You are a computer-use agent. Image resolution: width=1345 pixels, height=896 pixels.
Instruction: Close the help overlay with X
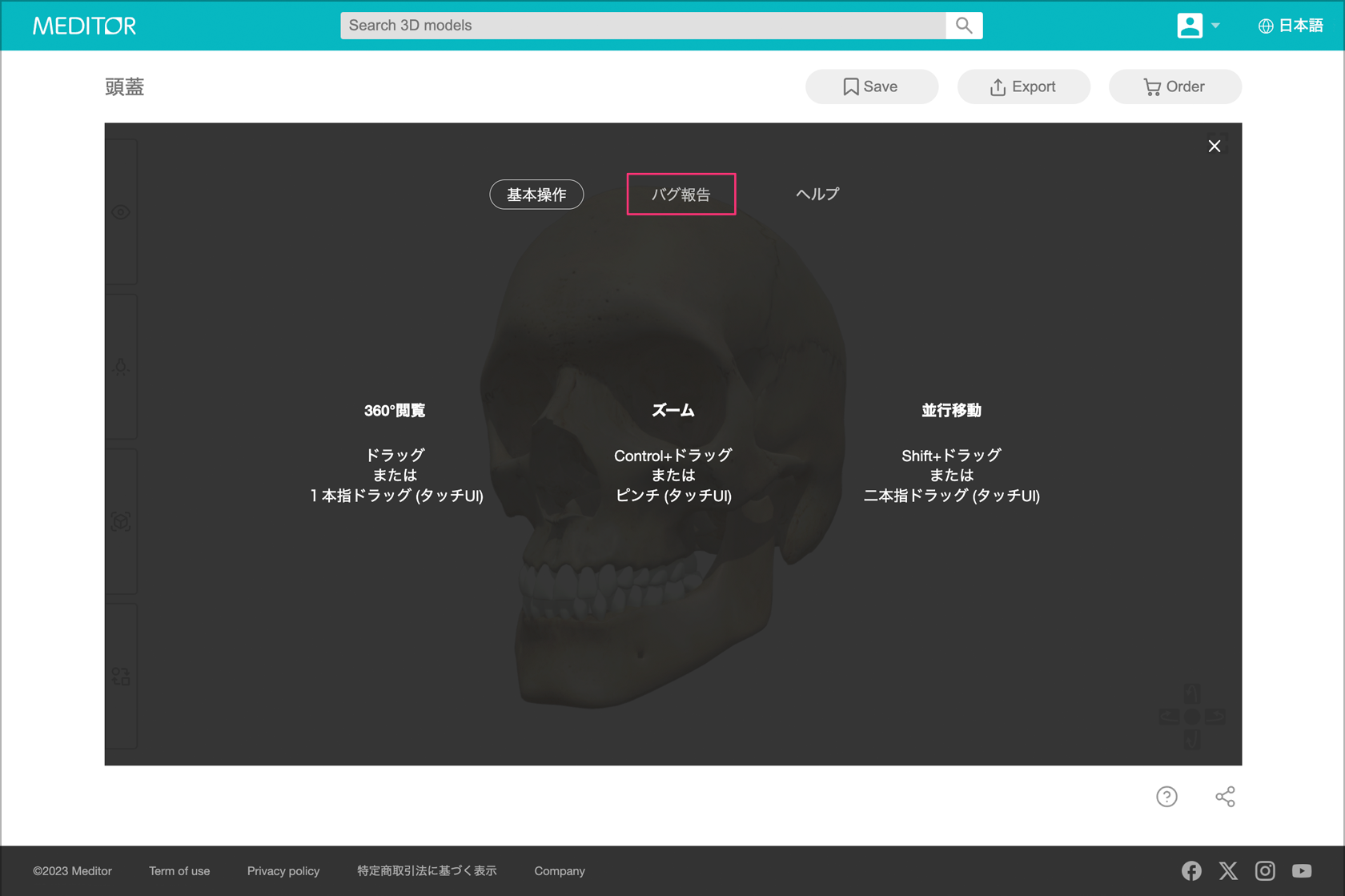tap(1215, 146)
